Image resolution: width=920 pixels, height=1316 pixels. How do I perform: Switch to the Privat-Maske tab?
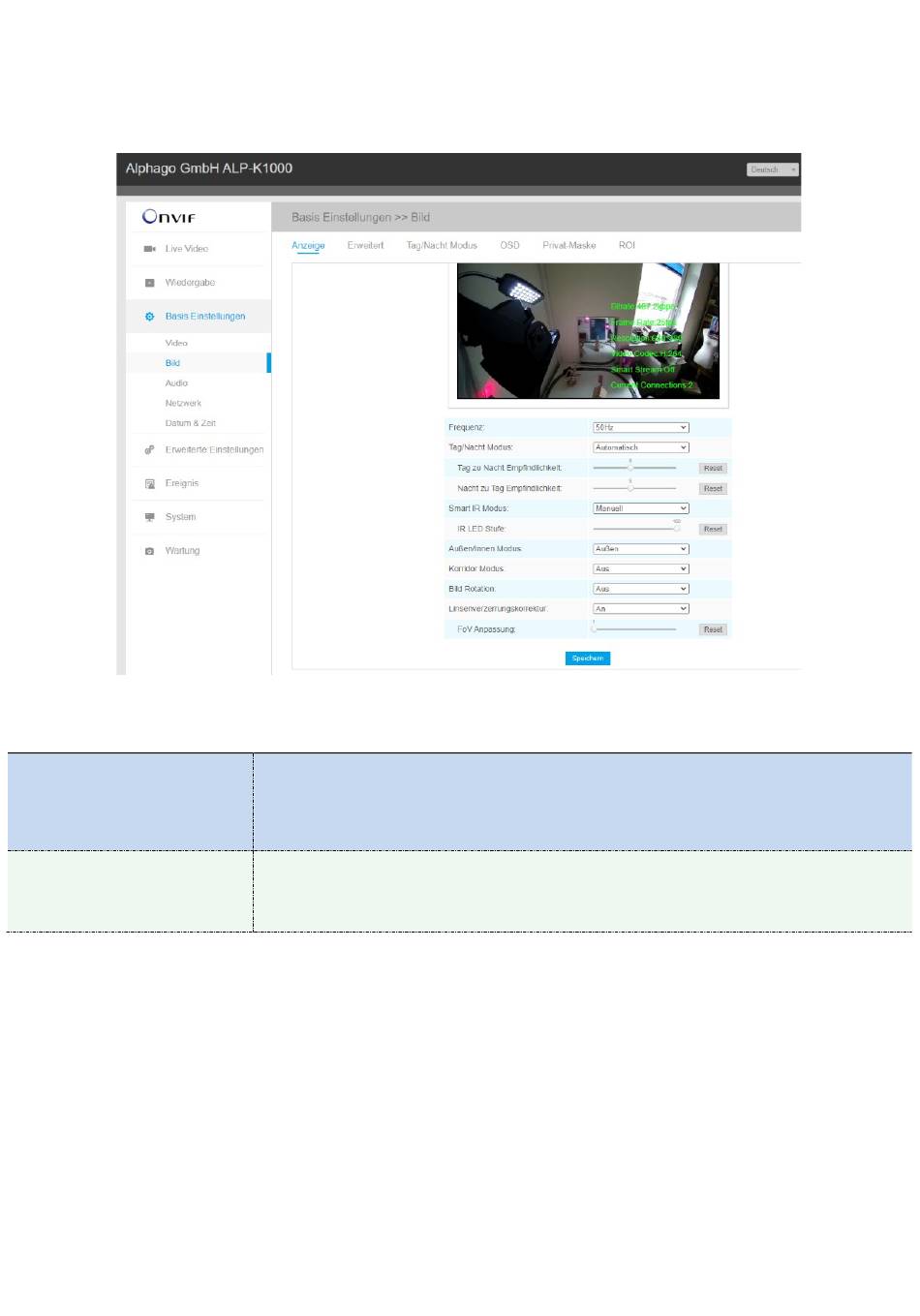pos(569,246)
